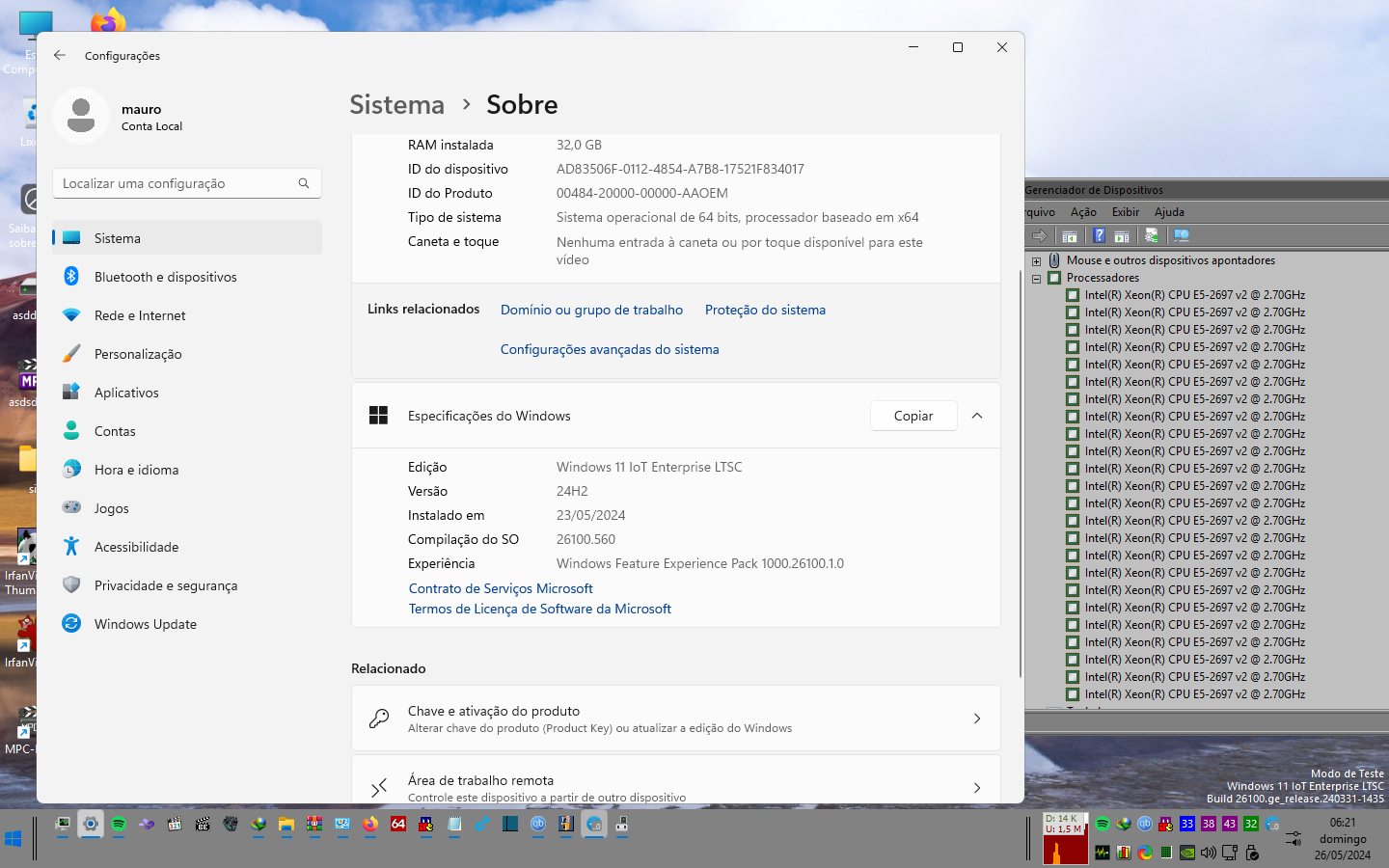Open qBittorrent taskbar icon

click(538, 824)
